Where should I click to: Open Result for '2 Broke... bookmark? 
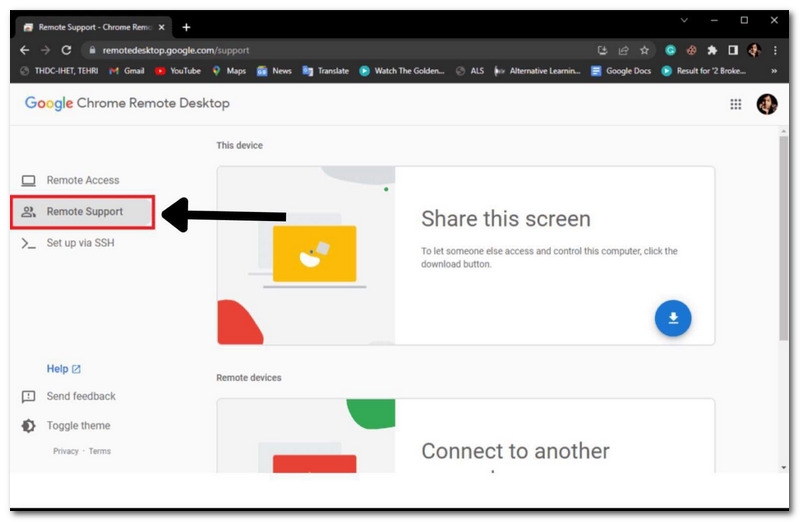(x=704, y=71)
